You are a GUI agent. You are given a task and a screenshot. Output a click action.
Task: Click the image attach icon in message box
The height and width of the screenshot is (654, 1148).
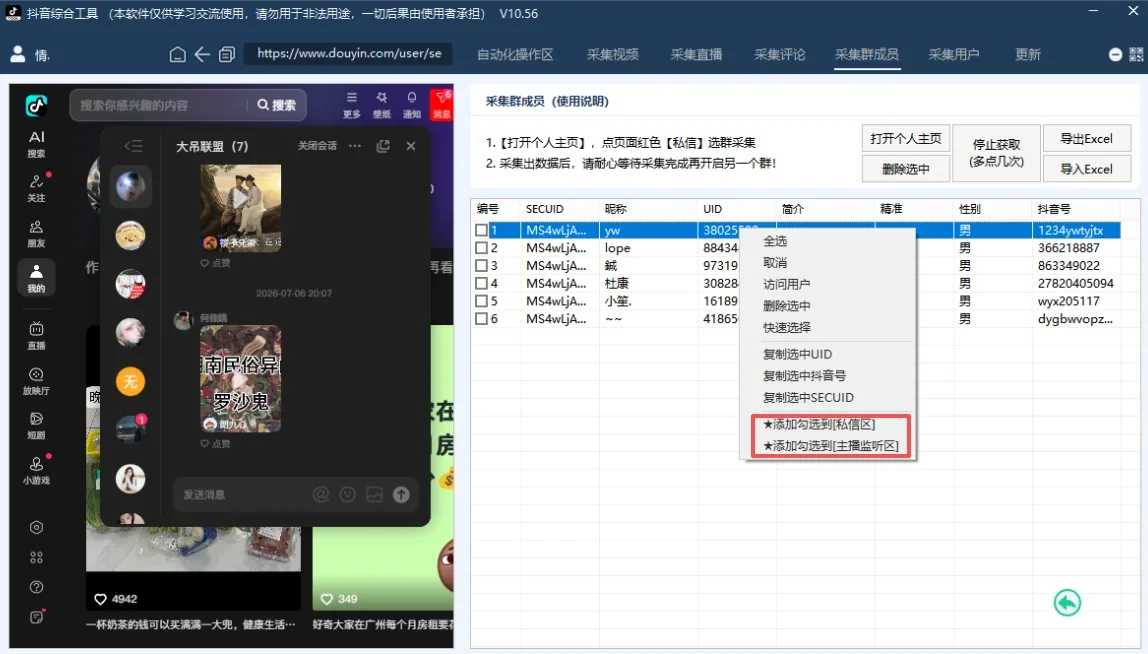pyautogui.click(x=375, y=494)
